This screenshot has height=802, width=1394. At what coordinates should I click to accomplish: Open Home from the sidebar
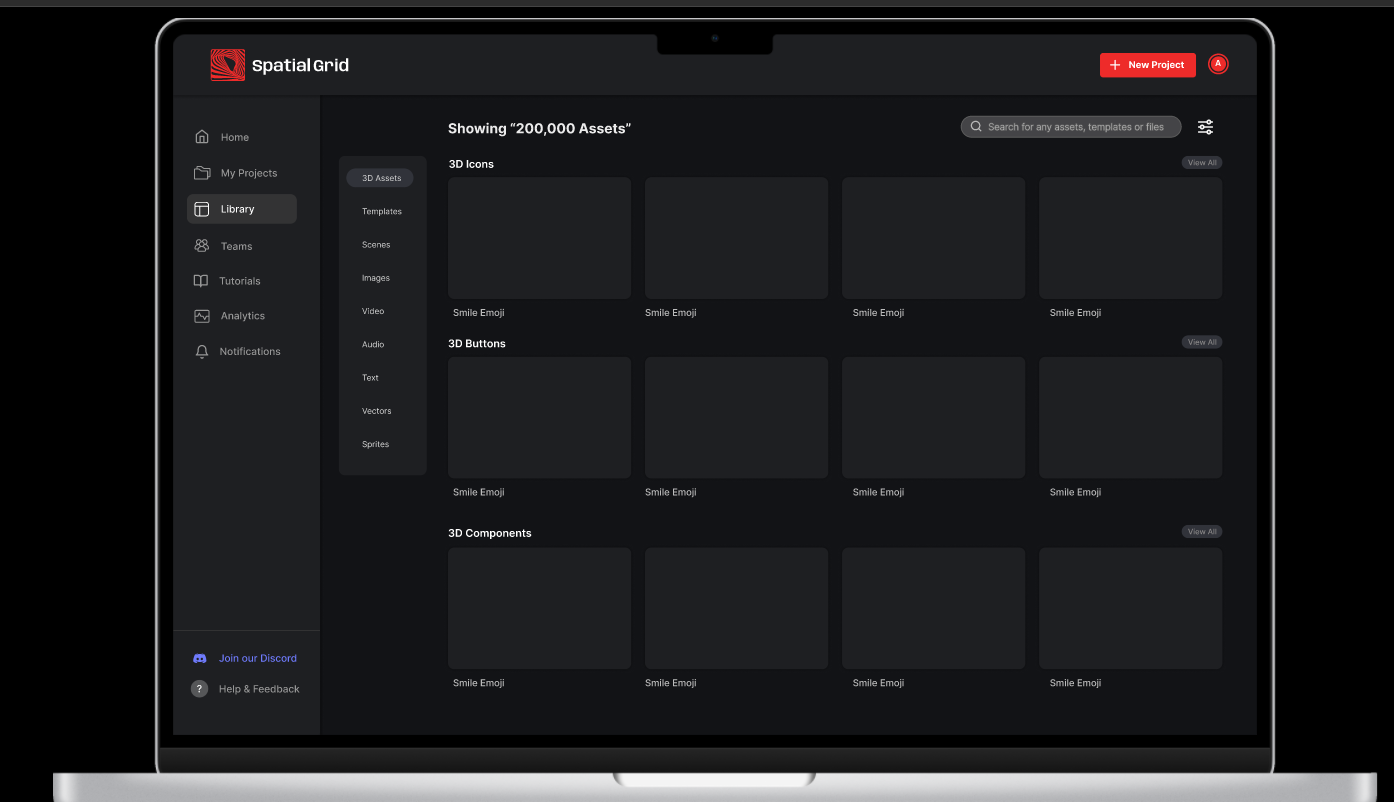click(234, 137)
